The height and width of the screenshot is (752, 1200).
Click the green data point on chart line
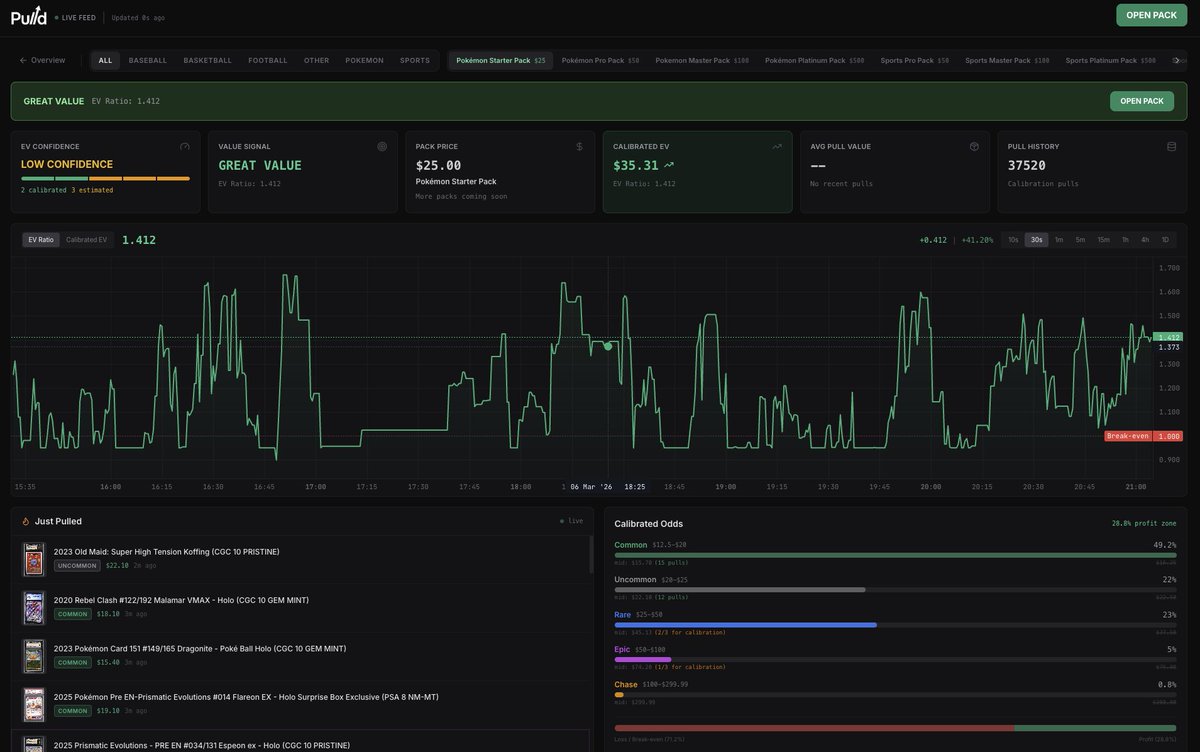608,346
